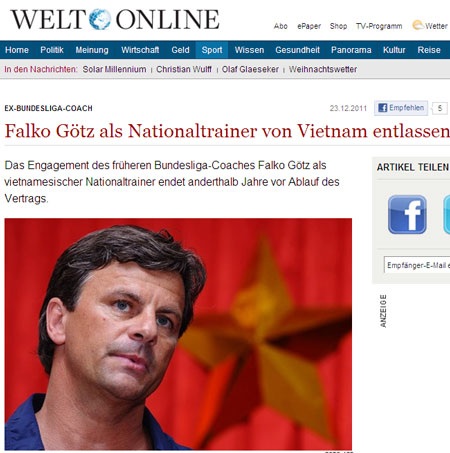Click the WELT ONLINE globe logo
The width and height of the screenshot is (450, 453).
coord(100,19)
